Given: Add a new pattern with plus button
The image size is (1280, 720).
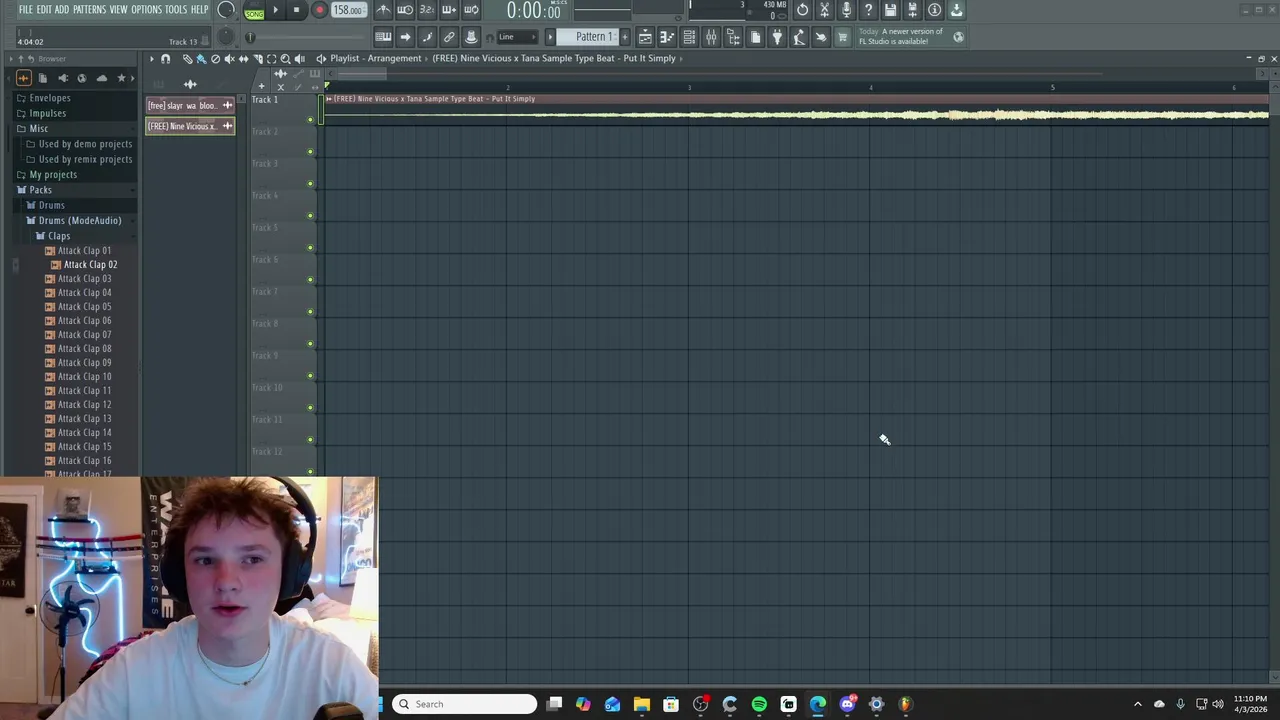Looking at the screenshot, I should point(625,37).
